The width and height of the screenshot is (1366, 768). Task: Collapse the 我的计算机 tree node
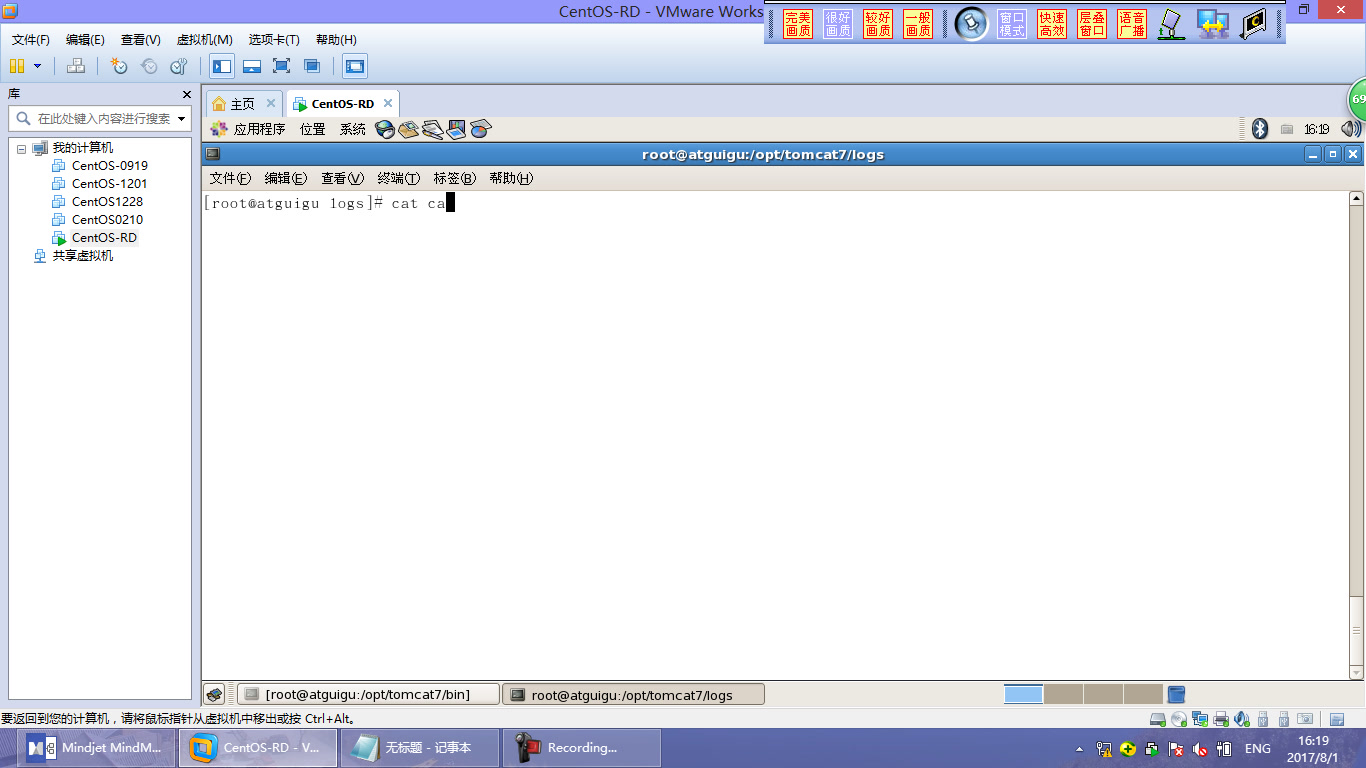click(x=21, y=148)
